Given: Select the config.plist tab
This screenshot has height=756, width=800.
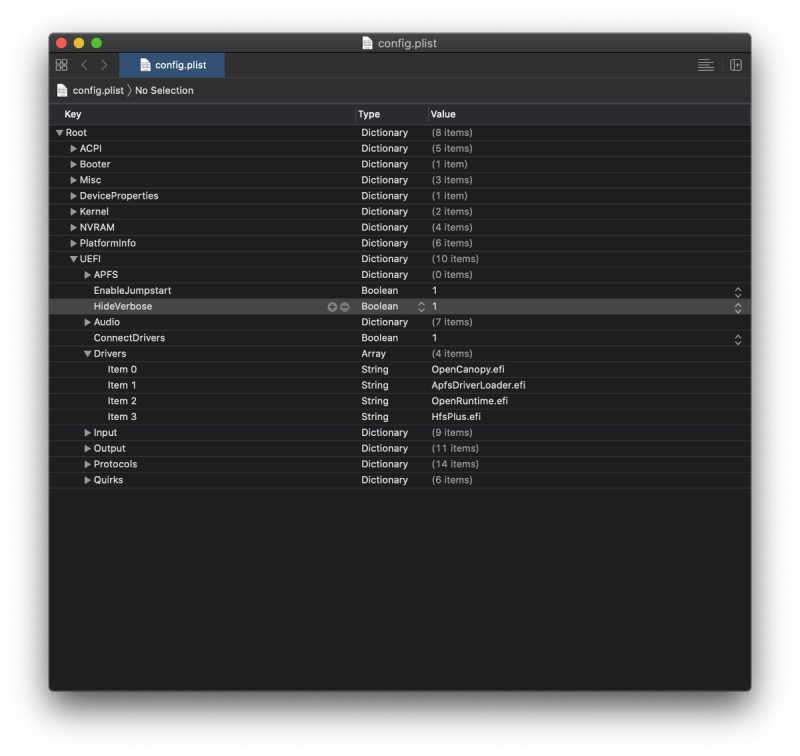Looking at the screenshot, I should point(172,65).
